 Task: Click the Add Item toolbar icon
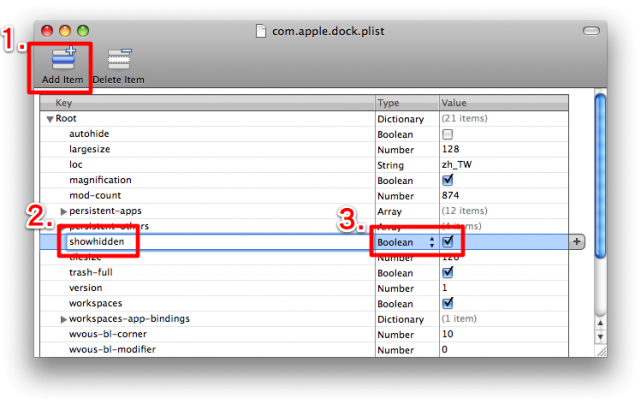pos(63,59)
